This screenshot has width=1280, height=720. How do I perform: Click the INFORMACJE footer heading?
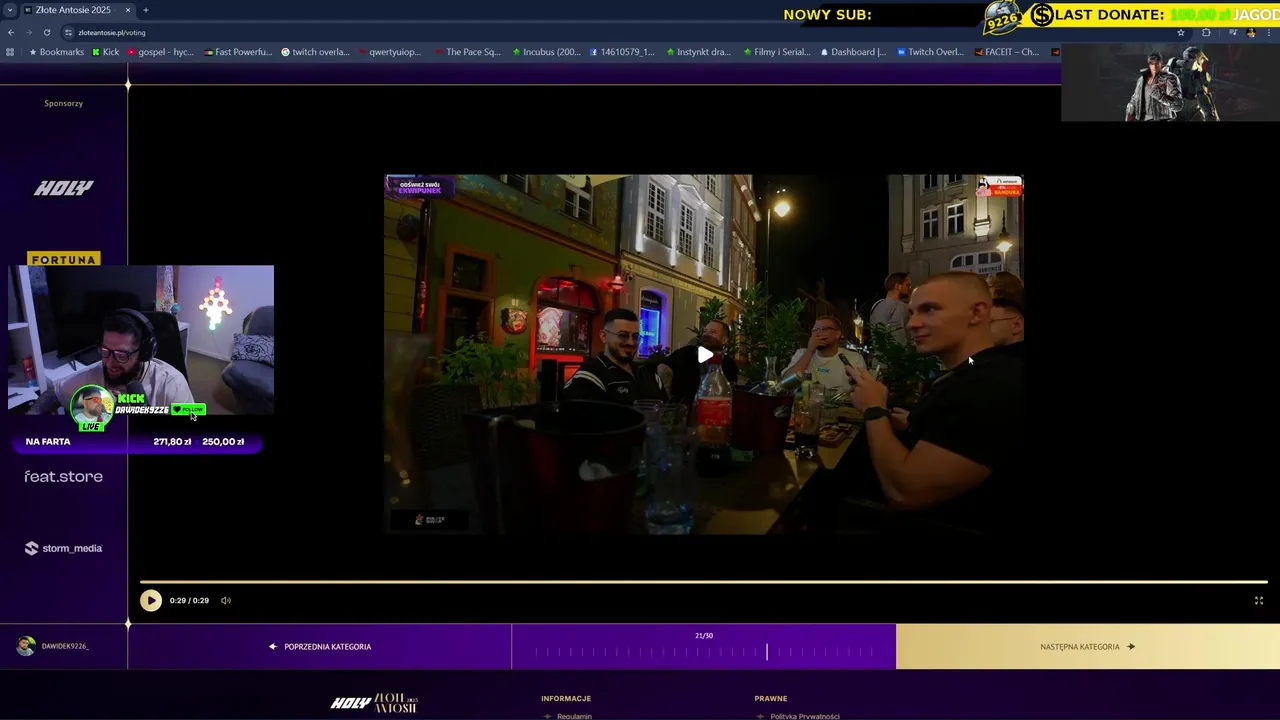click(566, 698)
